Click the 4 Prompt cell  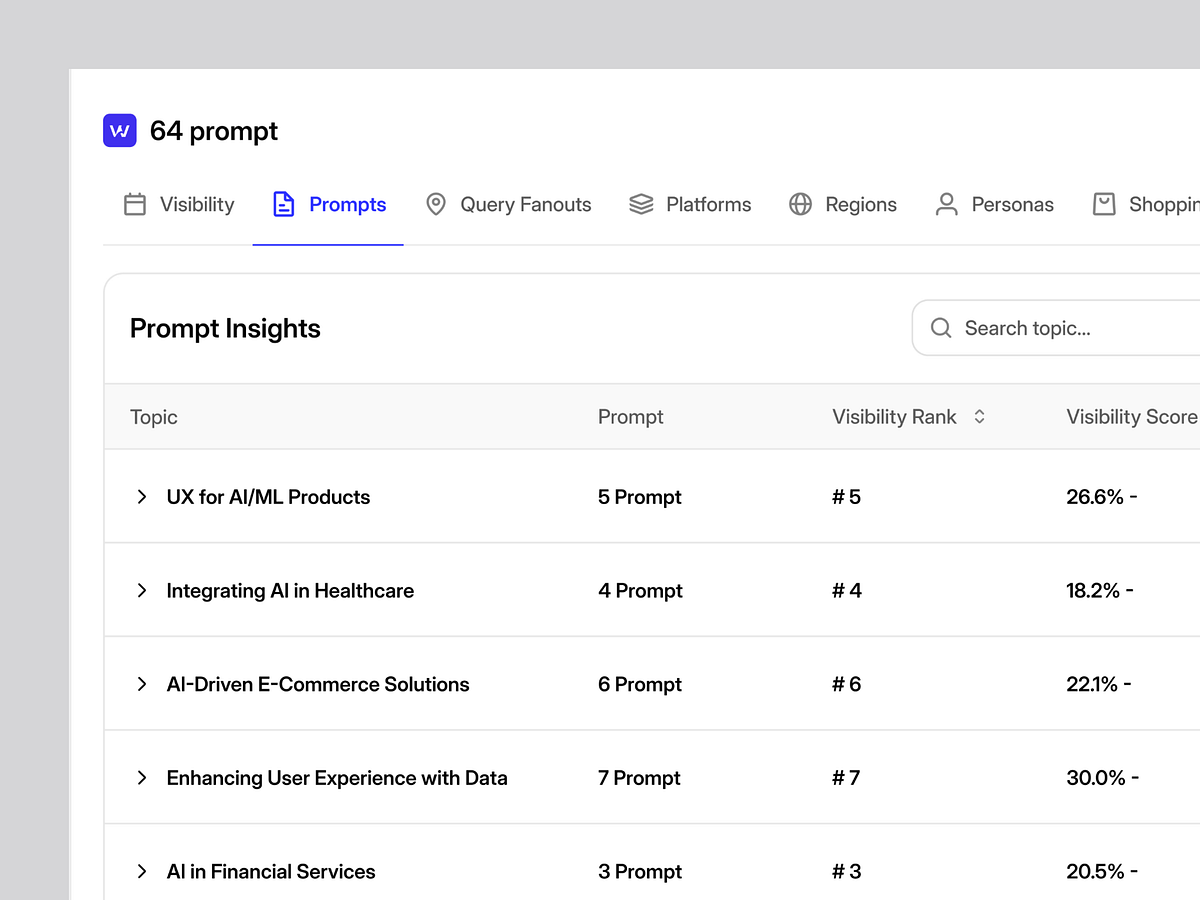(640, 591)
